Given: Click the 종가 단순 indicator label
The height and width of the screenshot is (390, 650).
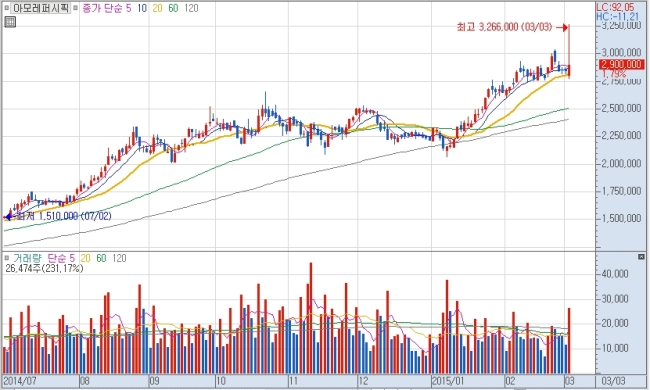Looking at the screenshot, I should (x=102, y=8).
